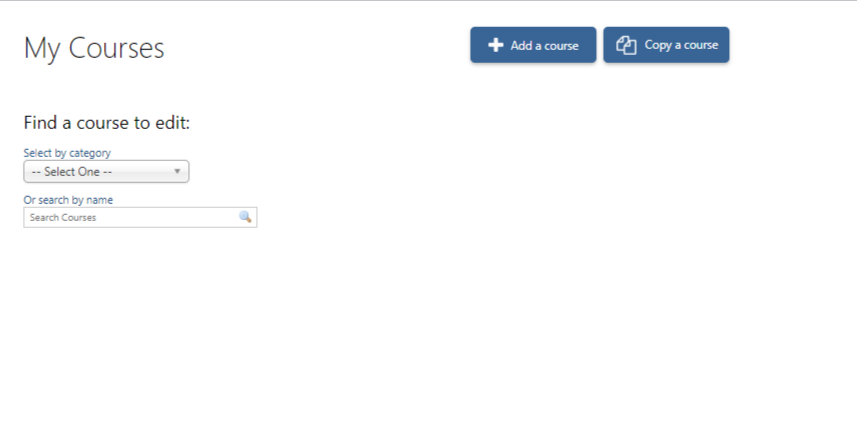
Task: Run course search using the magnifier
Action: [245, 217]
